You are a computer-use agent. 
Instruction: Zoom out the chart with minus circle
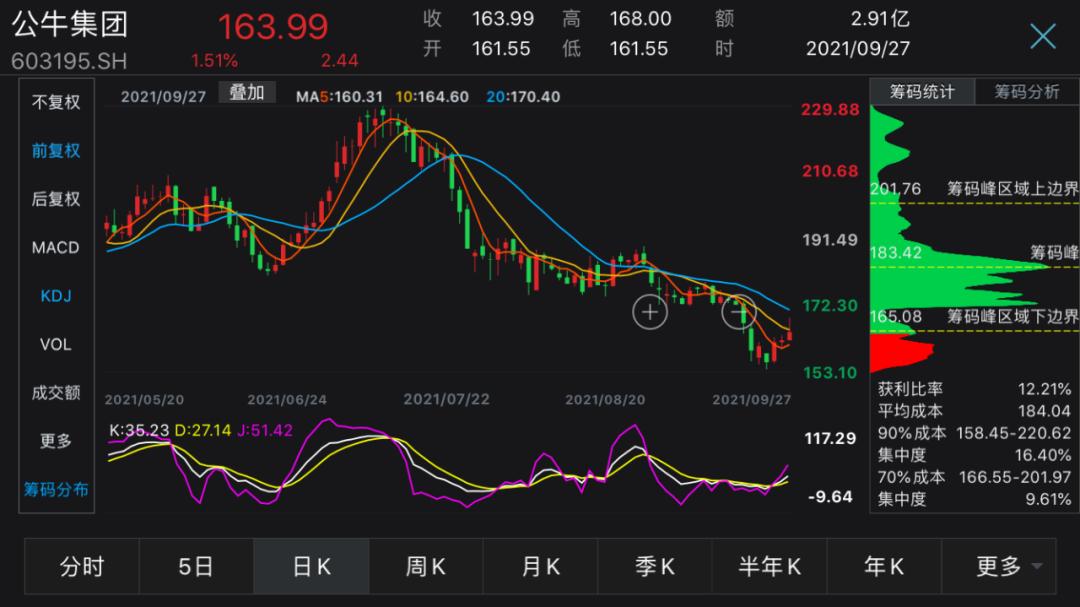[x=738, y=312]
